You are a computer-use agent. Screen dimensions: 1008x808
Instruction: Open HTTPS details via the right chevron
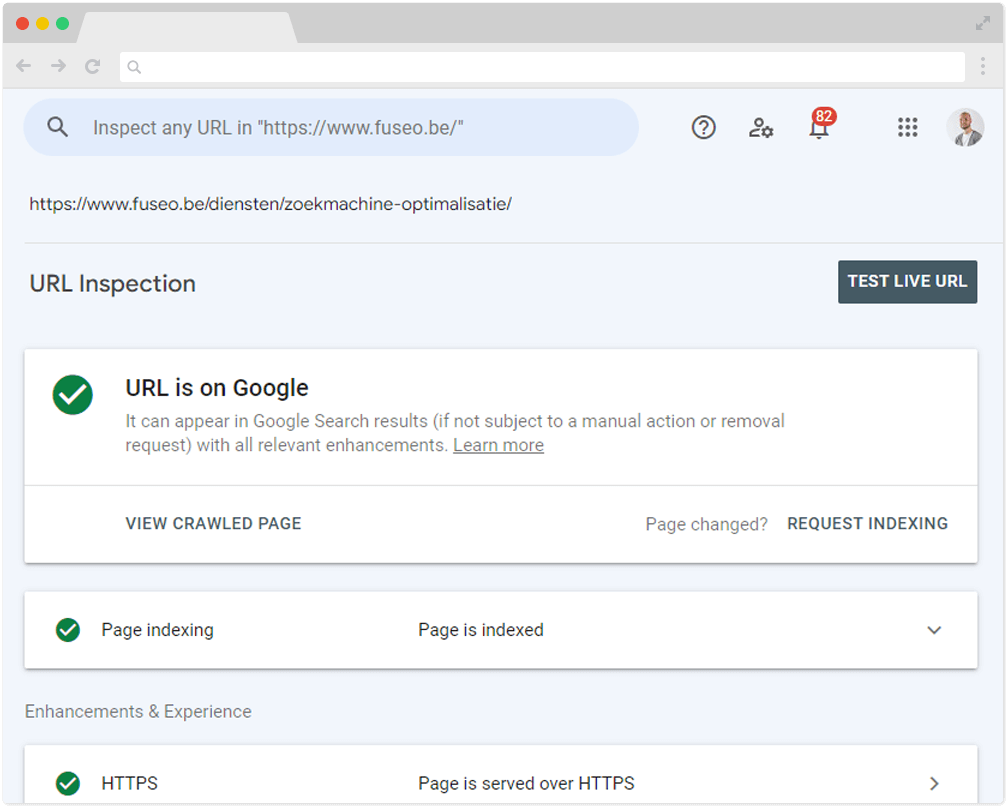click(x=934, y=784)
